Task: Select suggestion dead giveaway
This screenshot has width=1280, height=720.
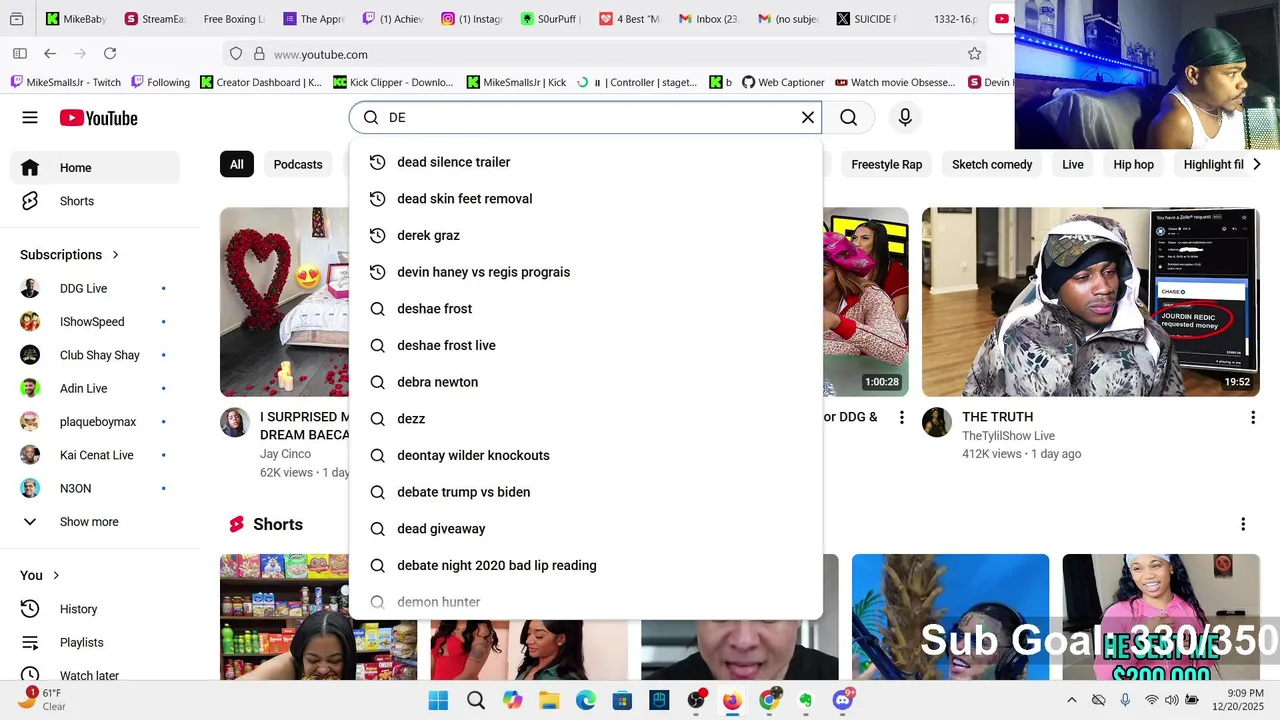Action: click(x=586, y=529)
